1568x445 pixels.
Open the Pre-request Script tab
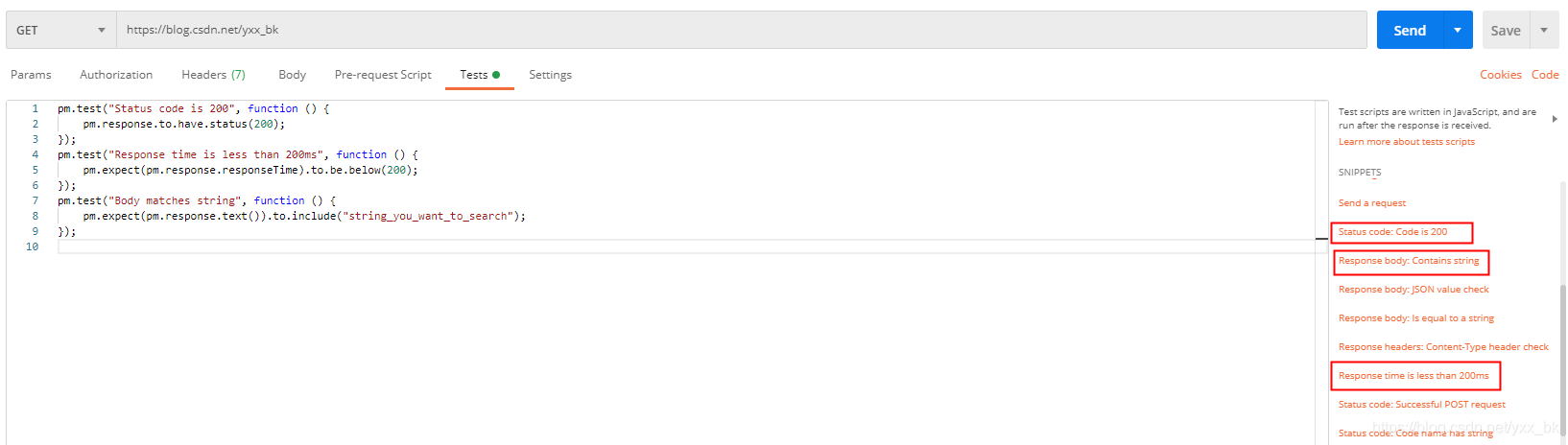point(383,75)
